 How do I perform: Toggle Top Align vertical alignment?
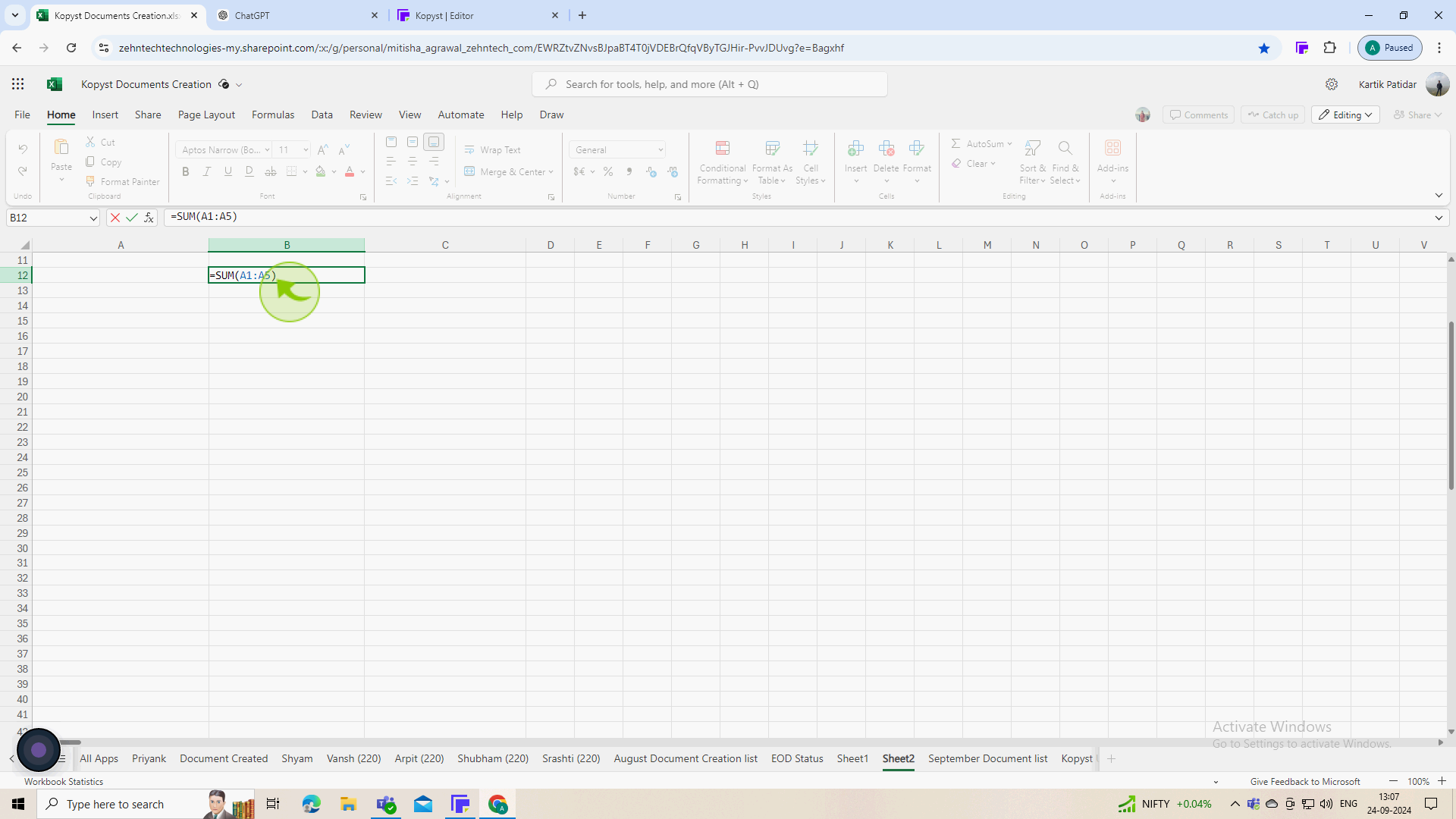coord(391,142)
